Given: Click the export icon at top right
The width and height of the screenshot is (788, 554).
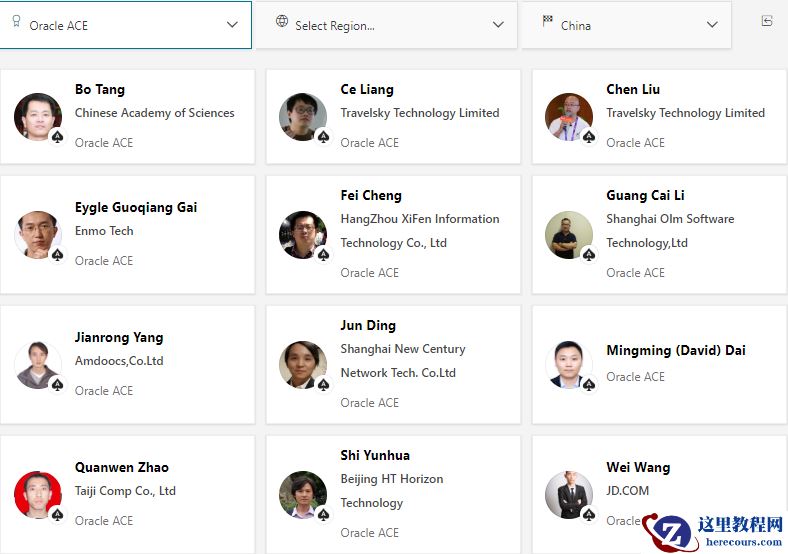Looking at the screenshot, I should point(767,21).
